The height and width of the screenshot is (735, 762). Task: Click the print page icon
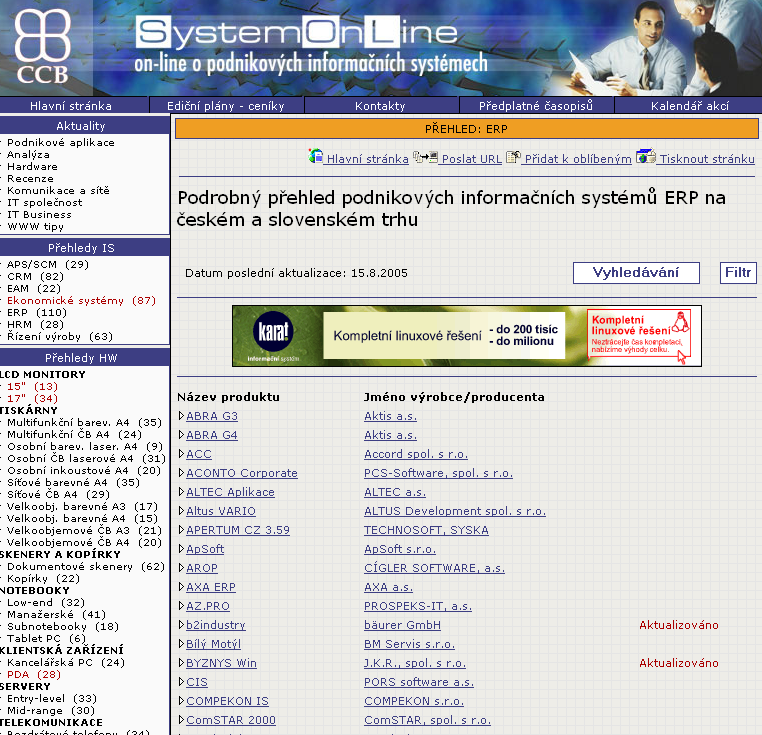pyautogui.click(x=646, y=156)
